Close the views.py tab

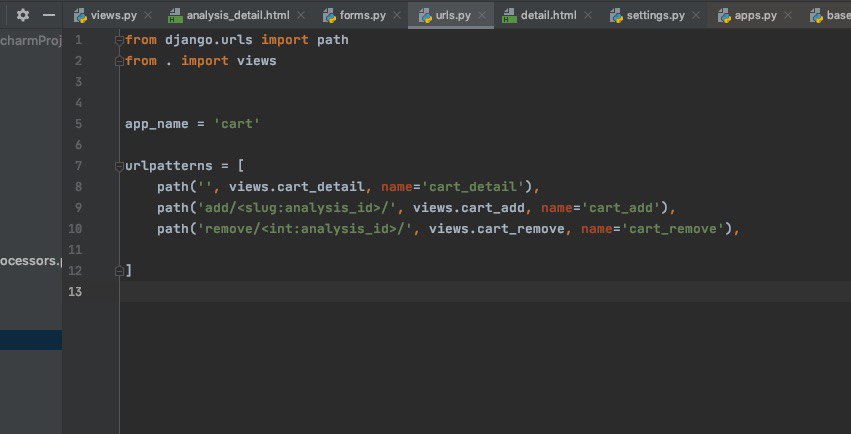tap(148, 15)
